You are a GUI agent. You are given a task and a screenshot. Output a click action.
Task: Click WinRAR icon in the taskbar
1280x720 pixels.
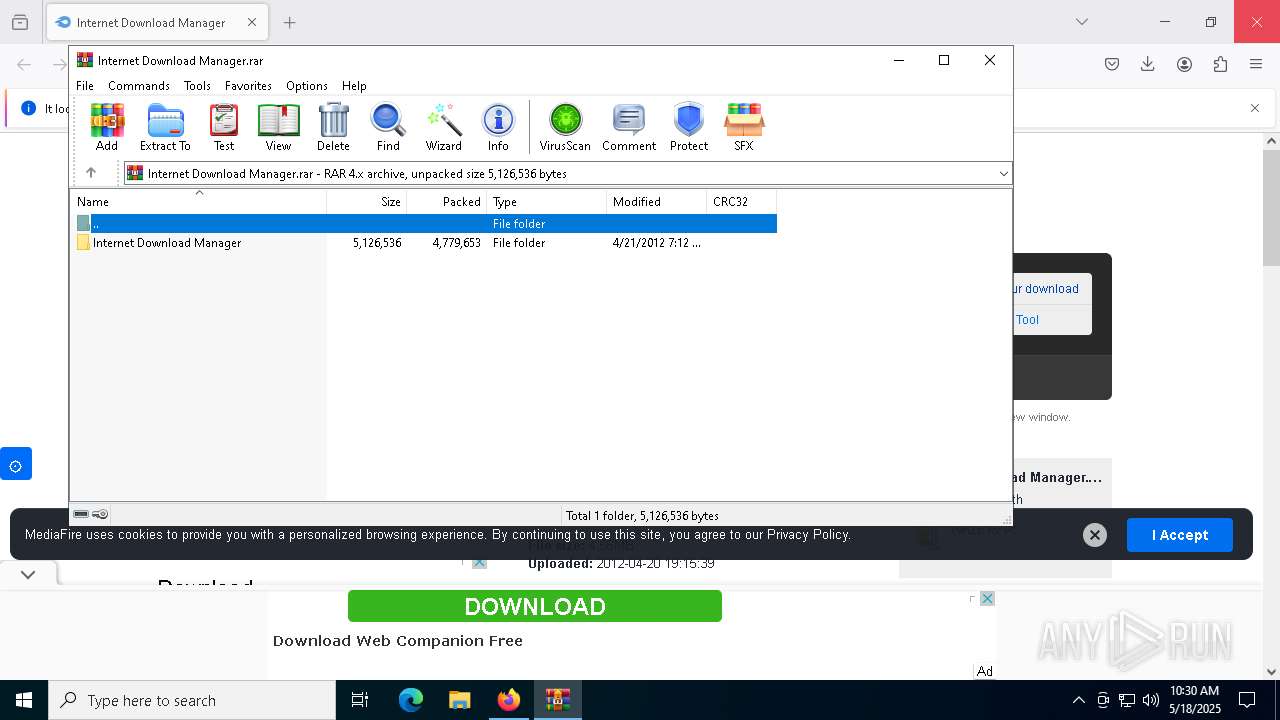(x=558, y=700)
